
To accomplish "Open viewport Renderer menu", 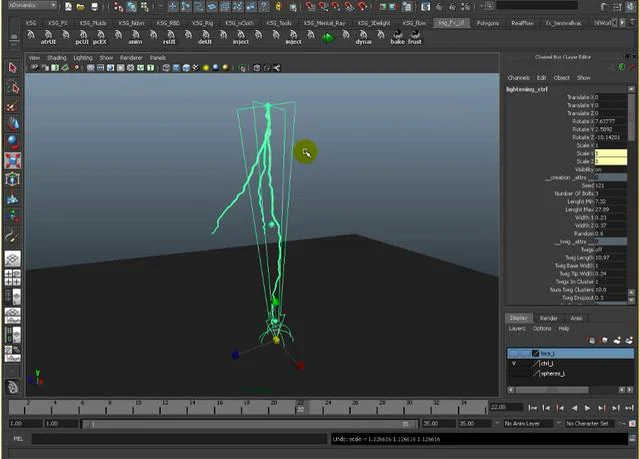I will pyautogui.click(x=131, y=58).
